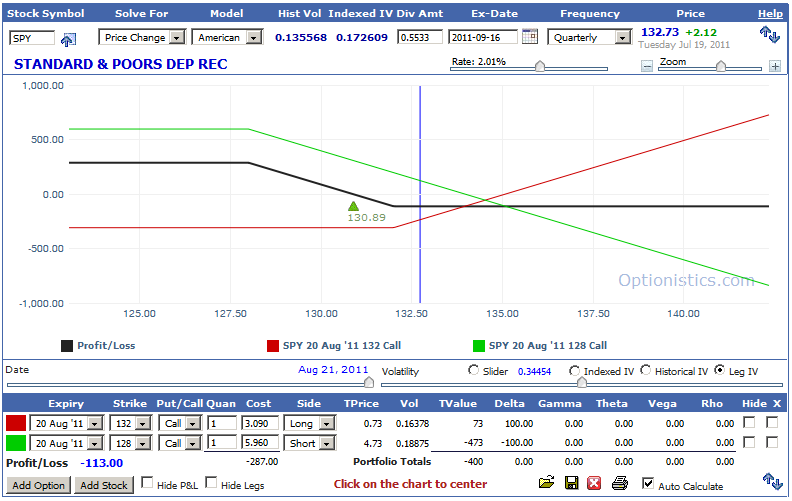The width and height of the screenshot is (792, 501).
Task: Toggle the Hide P&L checkbox
Action: 147,483
